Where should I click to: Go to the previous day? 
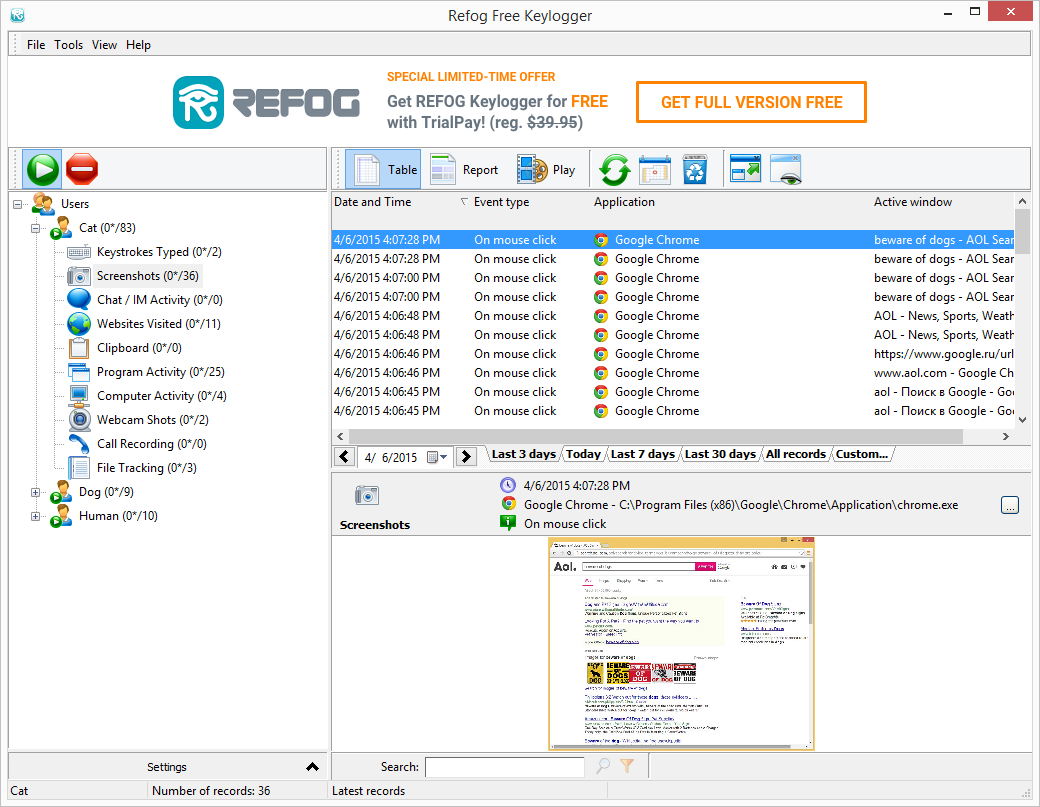[x=344, y=456]
